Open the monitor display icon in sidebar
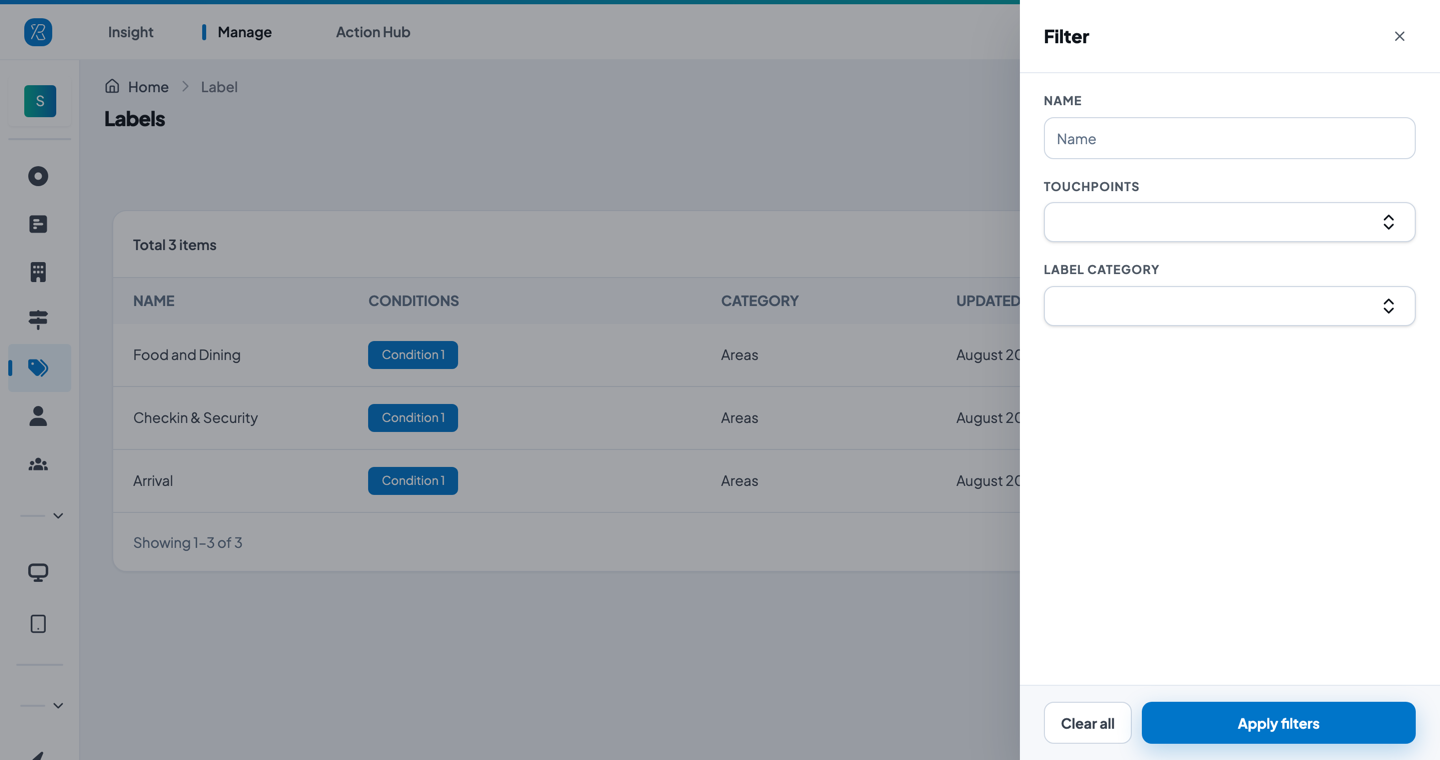 click(x=38, y=572)
